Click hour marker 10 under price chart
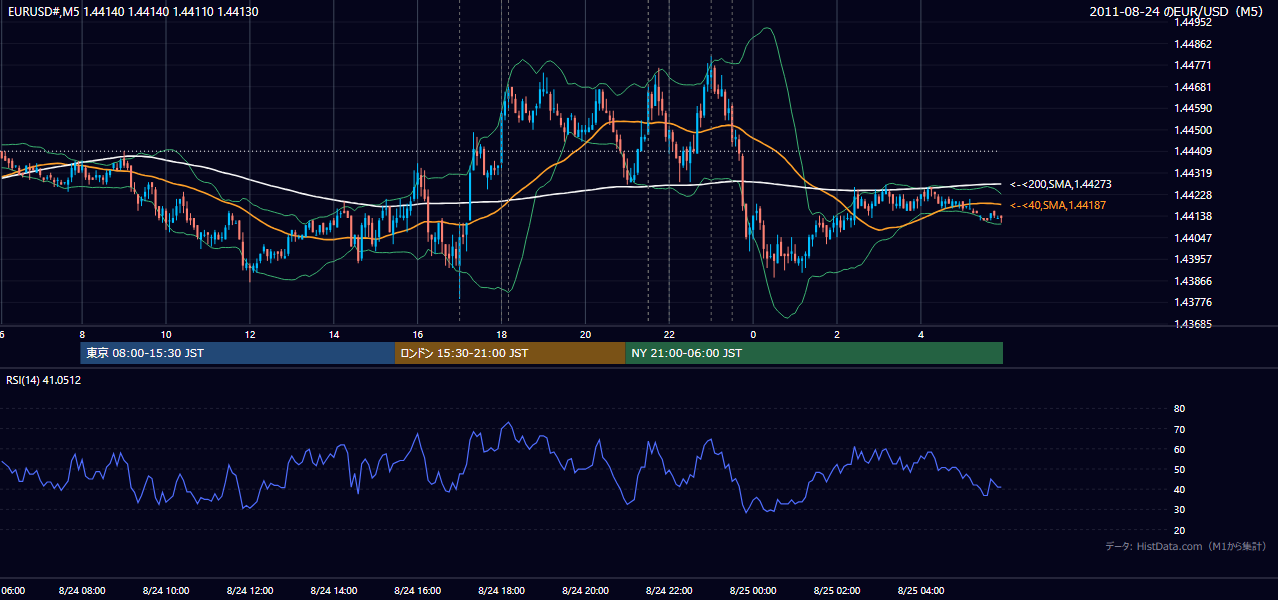The width and height of the screenshot is (1278, 600). (166, 334)
